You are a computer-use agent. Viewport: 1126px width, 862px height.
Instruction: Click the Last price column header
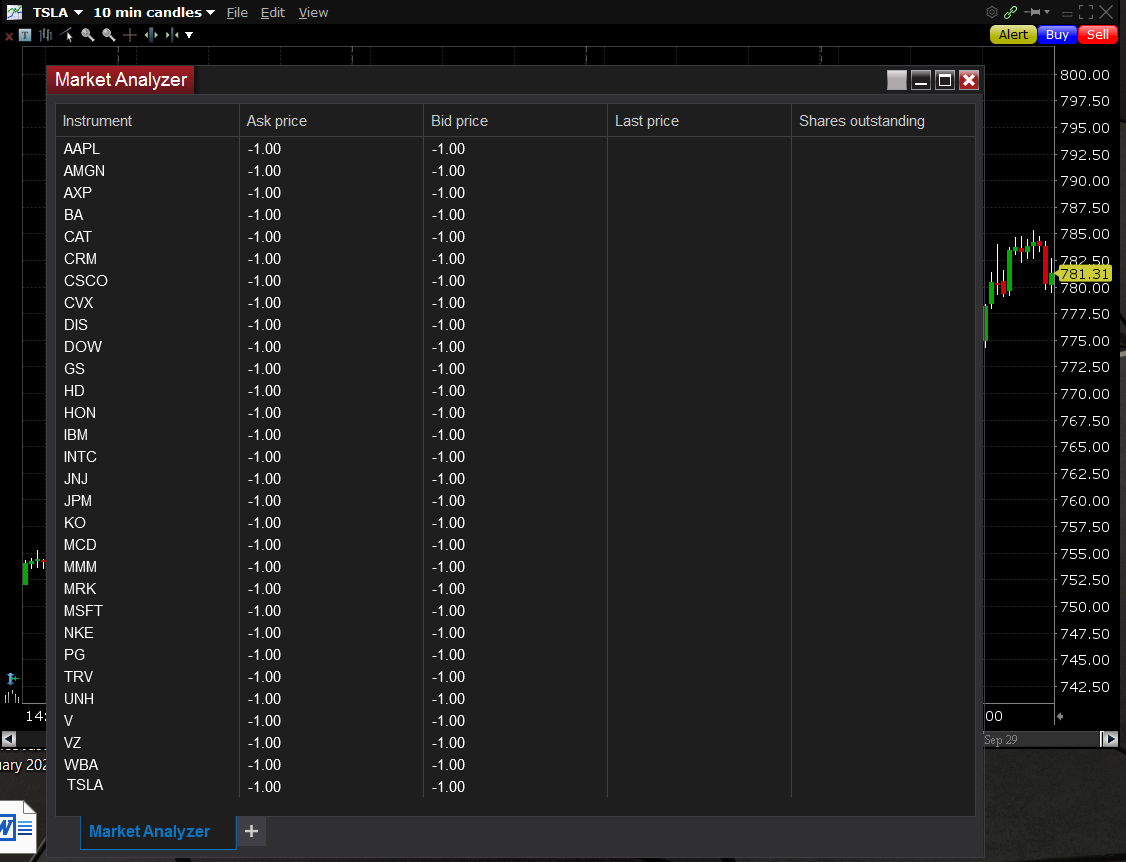699,121
